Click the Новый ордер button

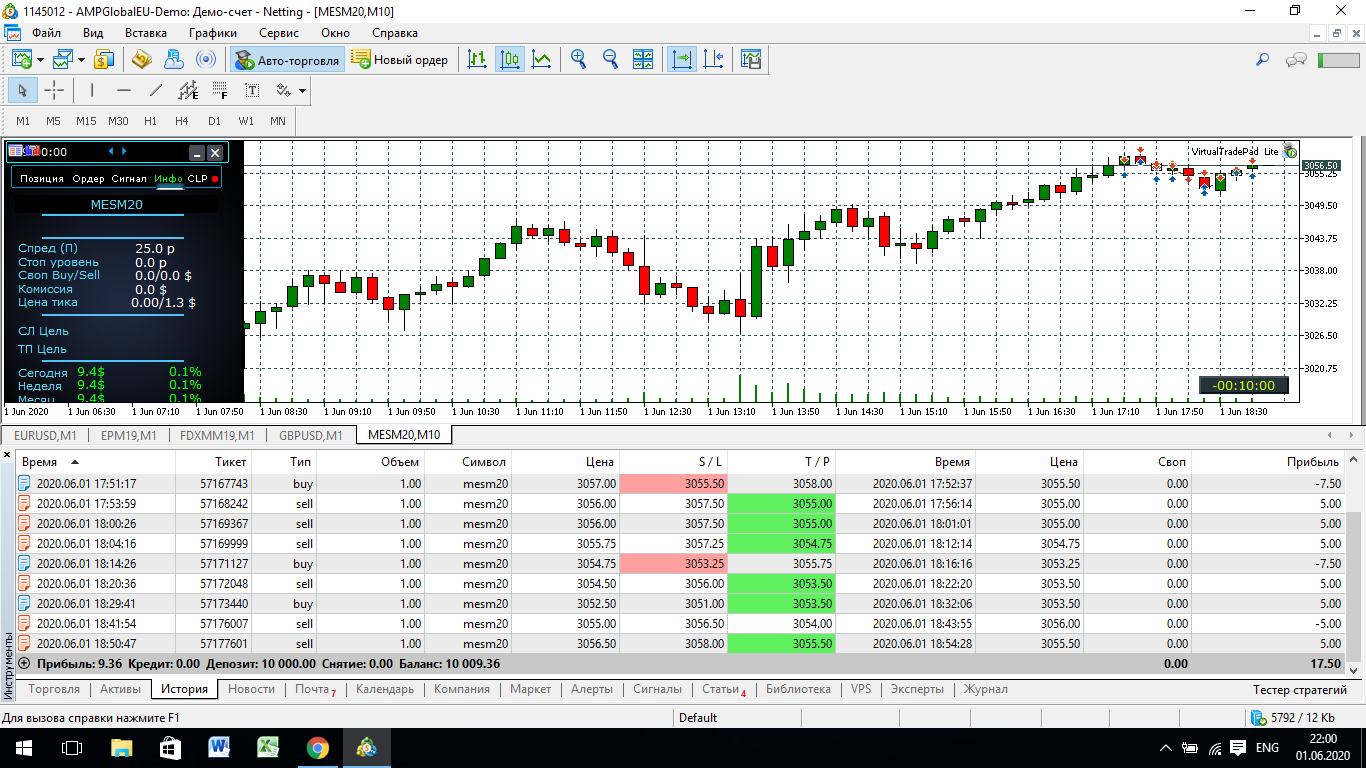402,60
